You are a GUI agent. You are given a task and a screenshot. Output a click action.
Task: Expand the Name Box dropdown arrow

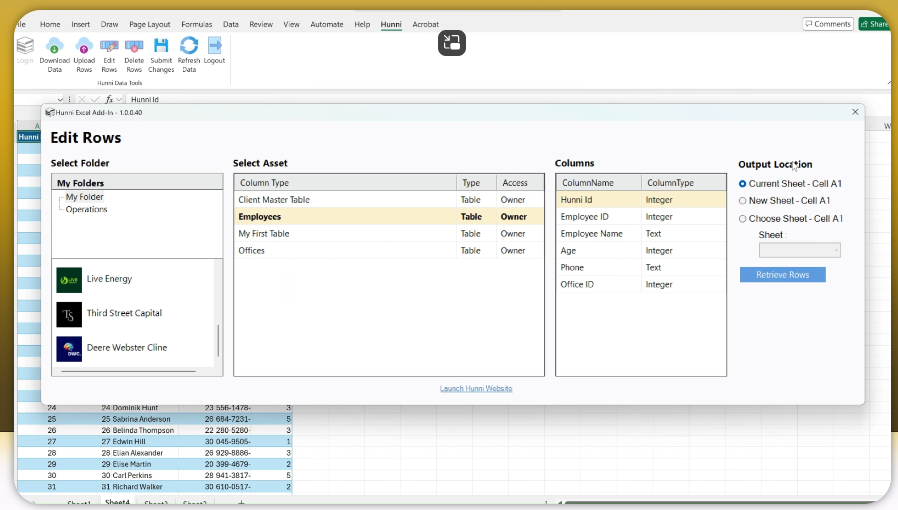60,99
